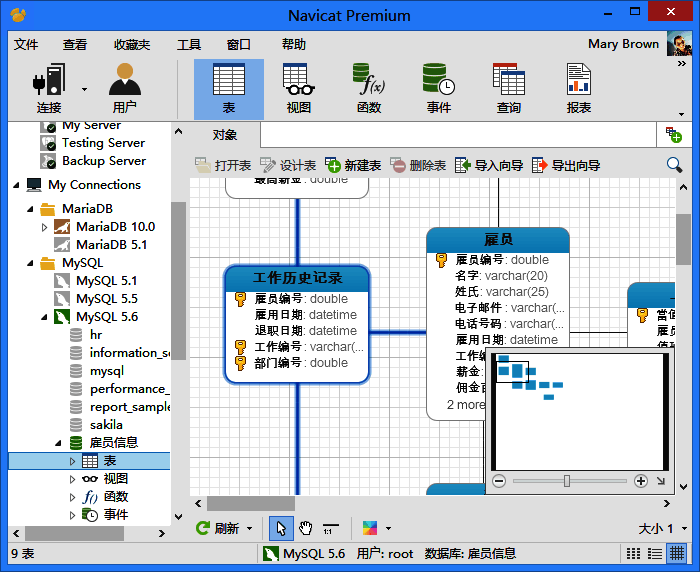Collapse the My Connections tree group
This screenshot has width=700, height=572.
point(17,185)
